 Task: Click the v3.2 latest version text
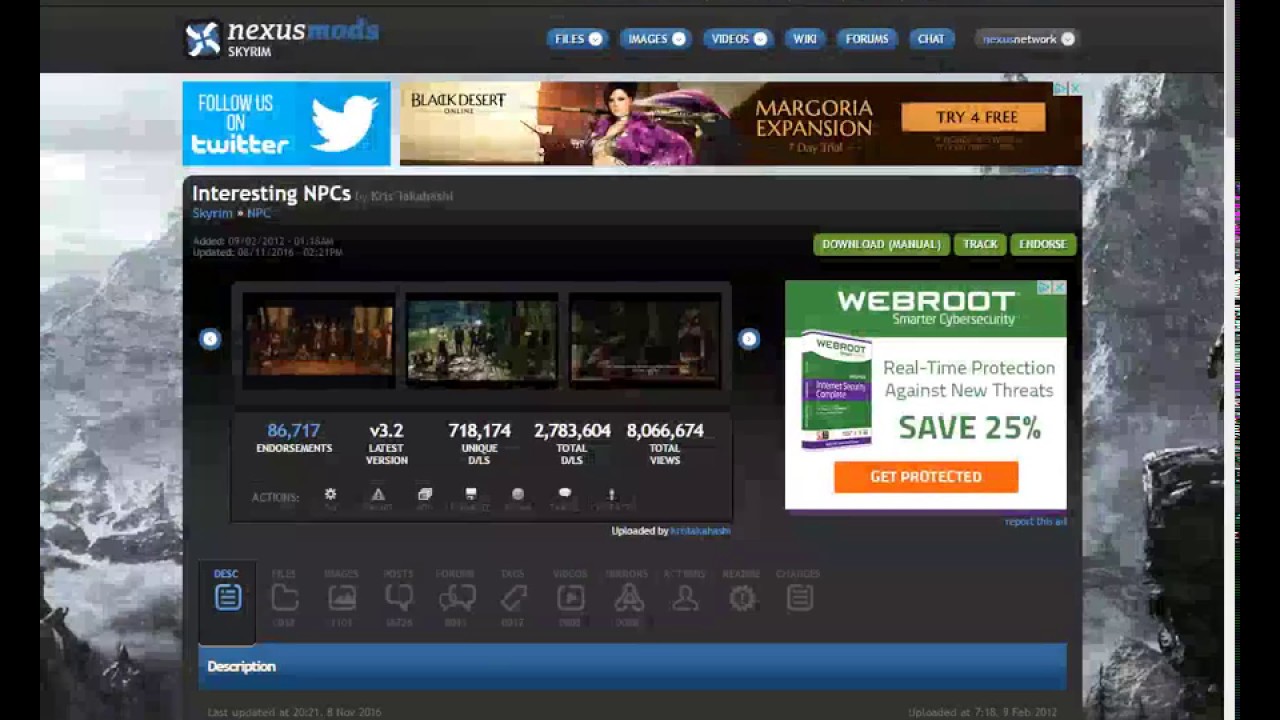pos(386,430)
